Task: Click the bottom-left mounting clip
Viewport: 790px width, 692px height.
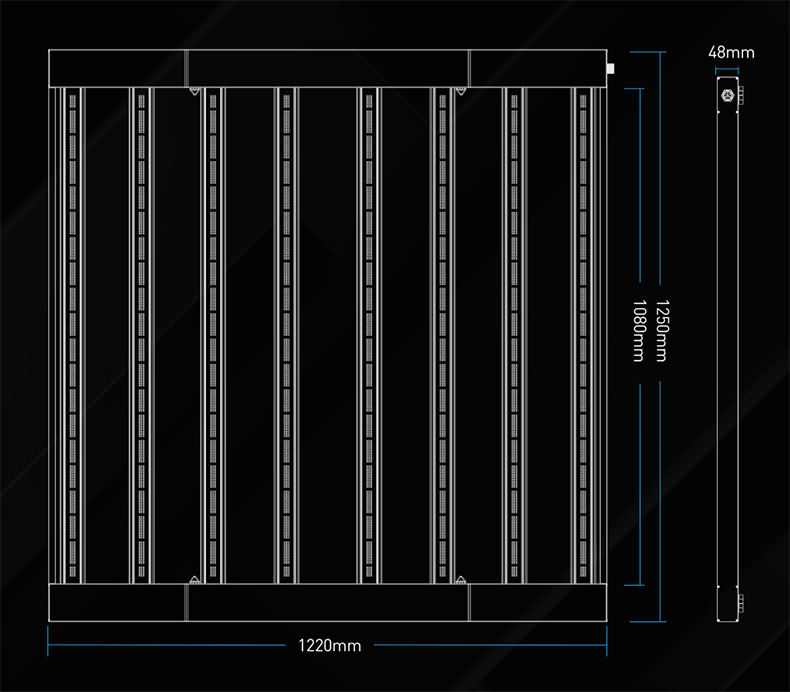Action: pos(193,580)
